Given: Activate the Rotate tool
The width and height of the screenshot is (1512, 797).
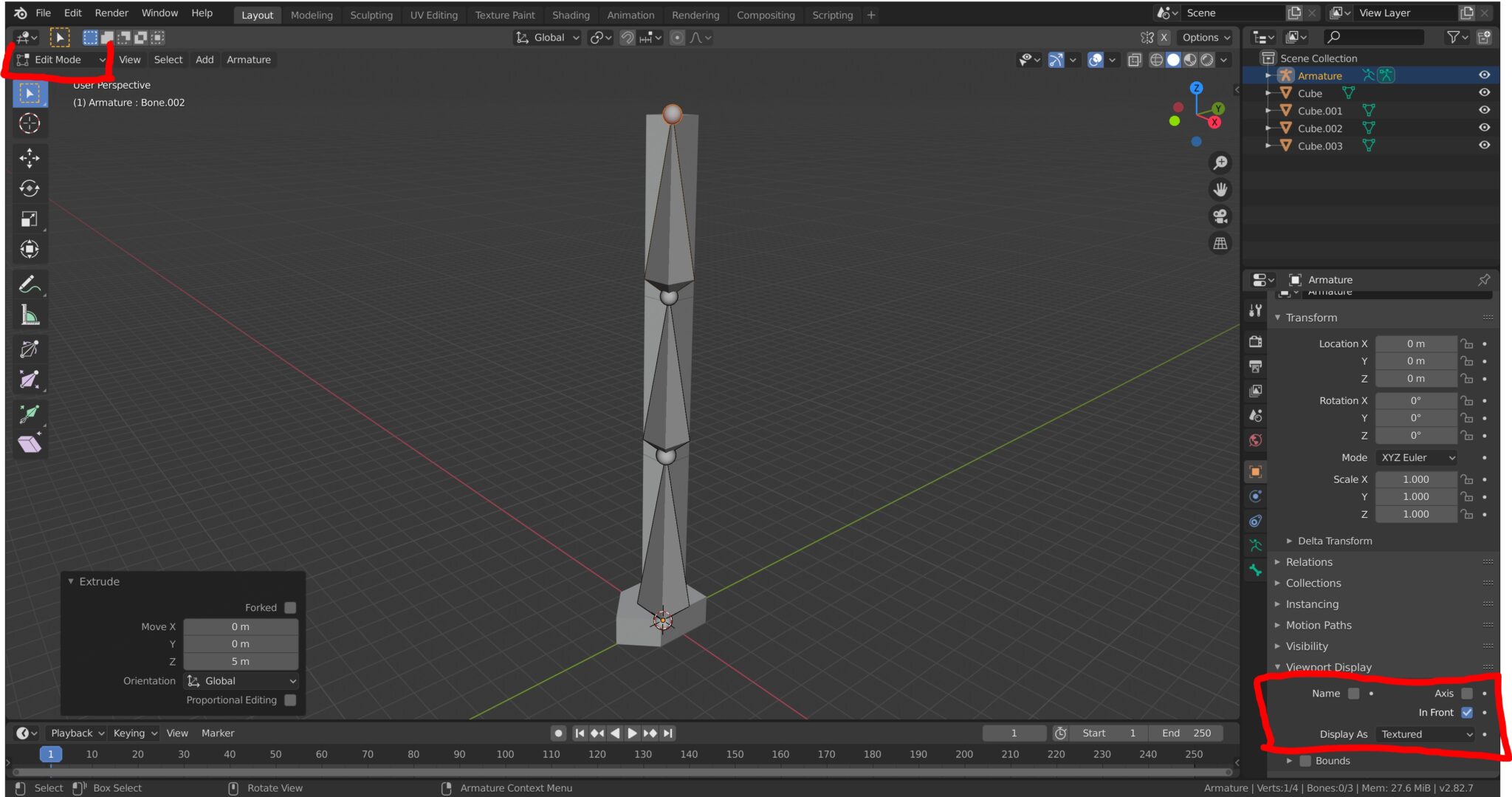Looking at the screenshot, I should pos(30,188).
